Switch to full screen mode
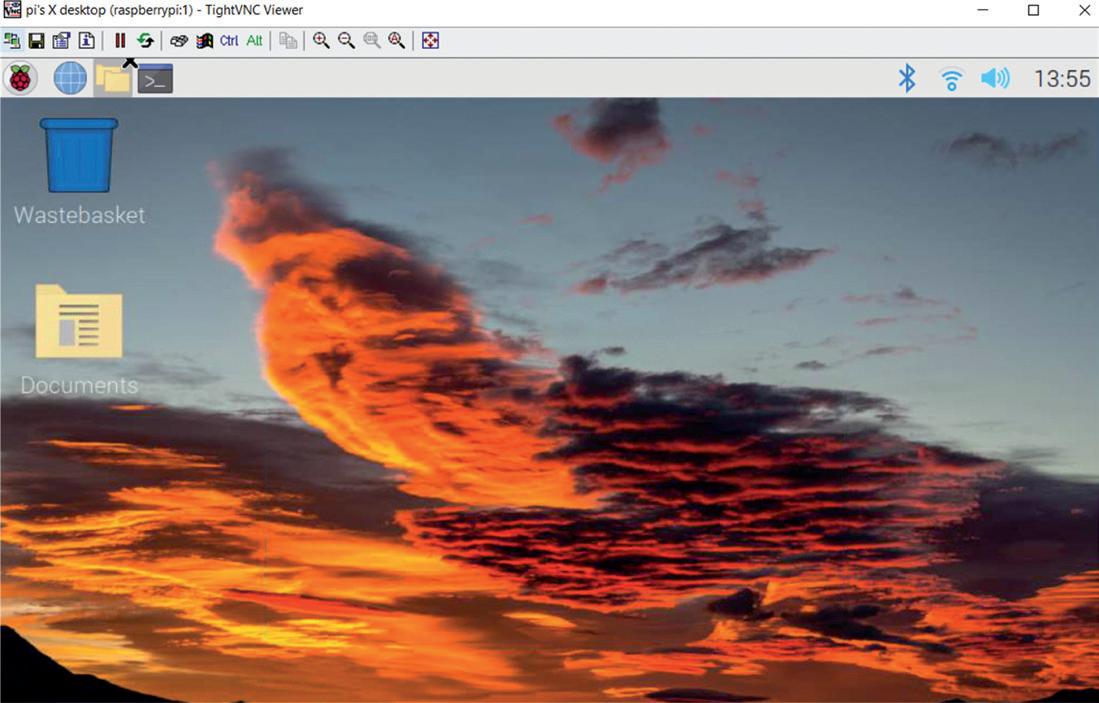Viewport: 1099px width, 703px height. coord(430,41)
